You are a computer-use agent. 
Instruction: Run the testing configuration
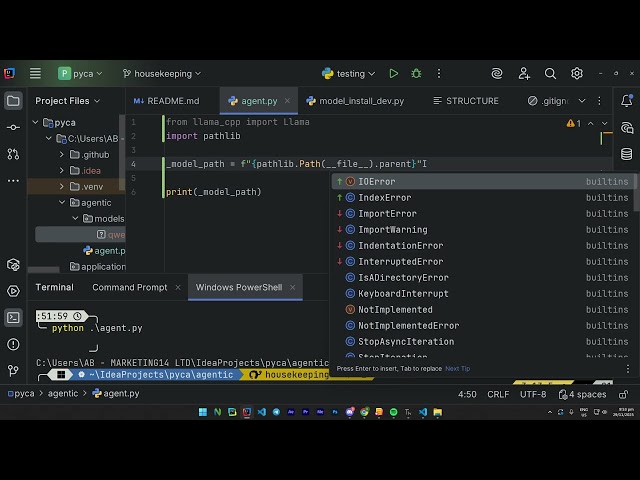click(x=393, y=73)
